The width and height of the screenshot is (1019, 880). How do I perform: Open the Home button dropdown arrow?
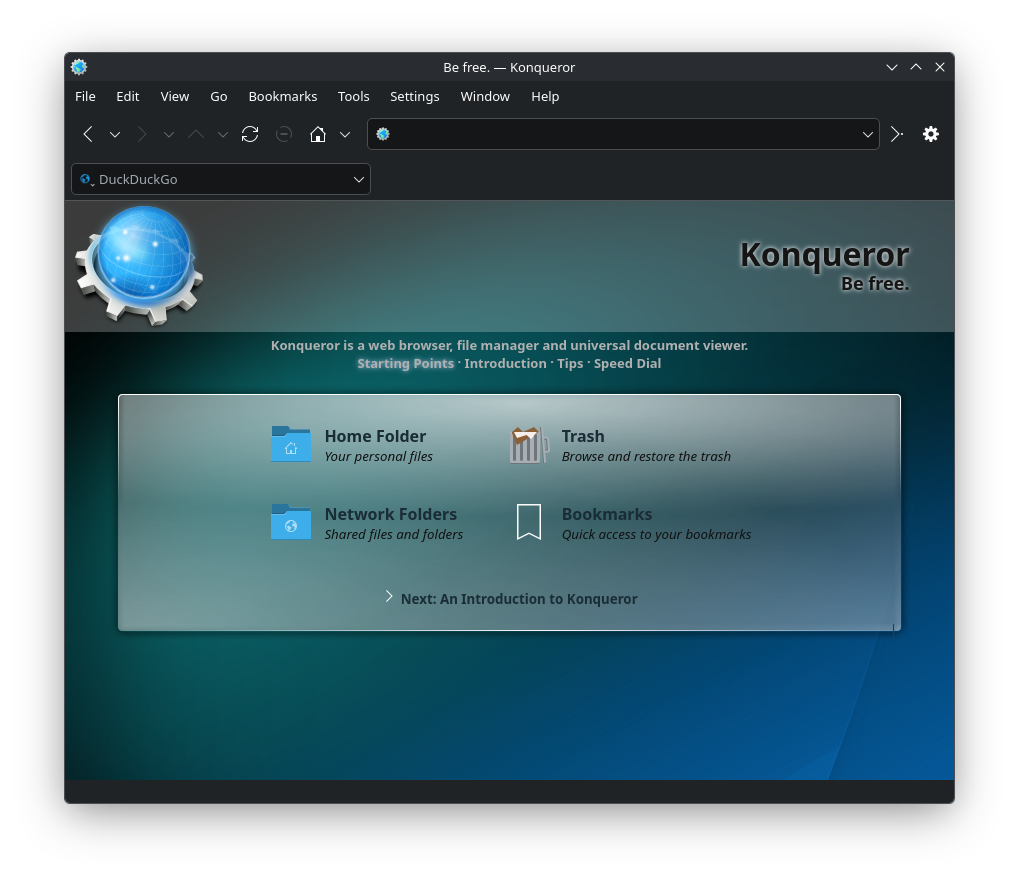(x=345, y=135)
